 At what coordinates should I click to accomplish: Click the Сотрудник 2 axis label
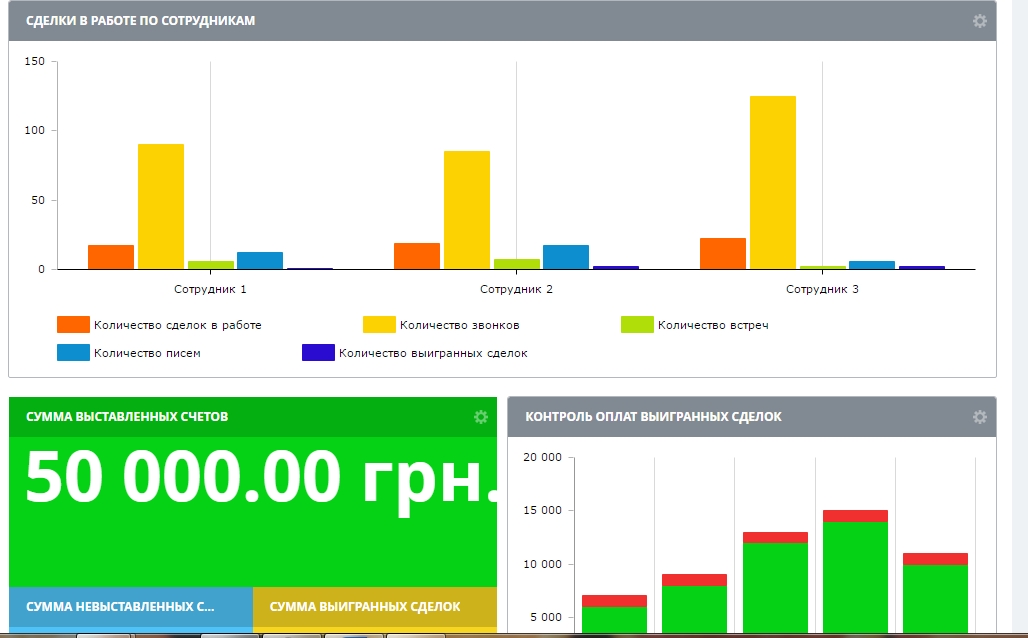point(516,289)
